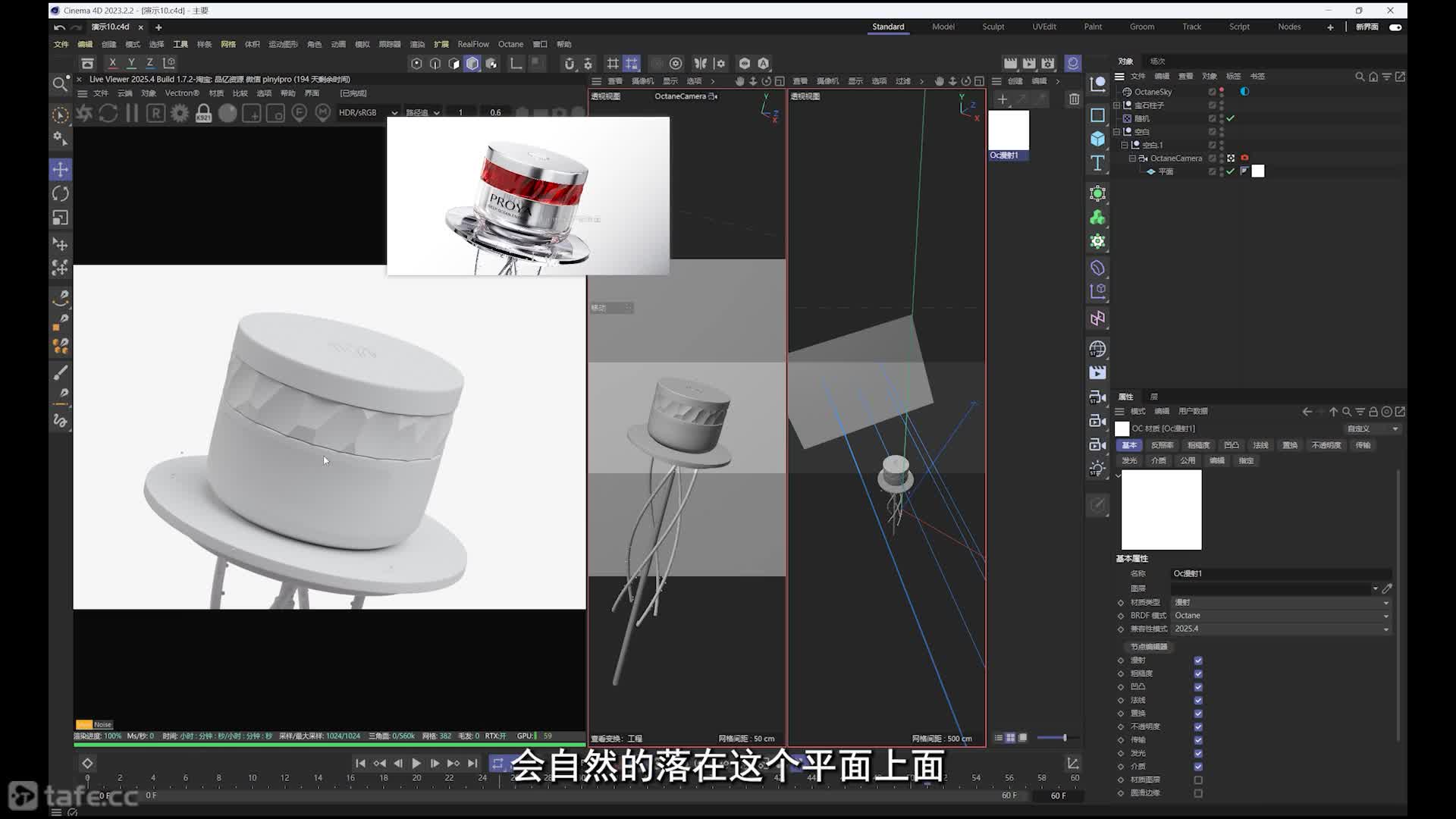Image resolution: width=1456 pixels, height=819 pixels.
Task: Open the BRDF 模式 Octane dropdown
Action: click(1282, 616)
